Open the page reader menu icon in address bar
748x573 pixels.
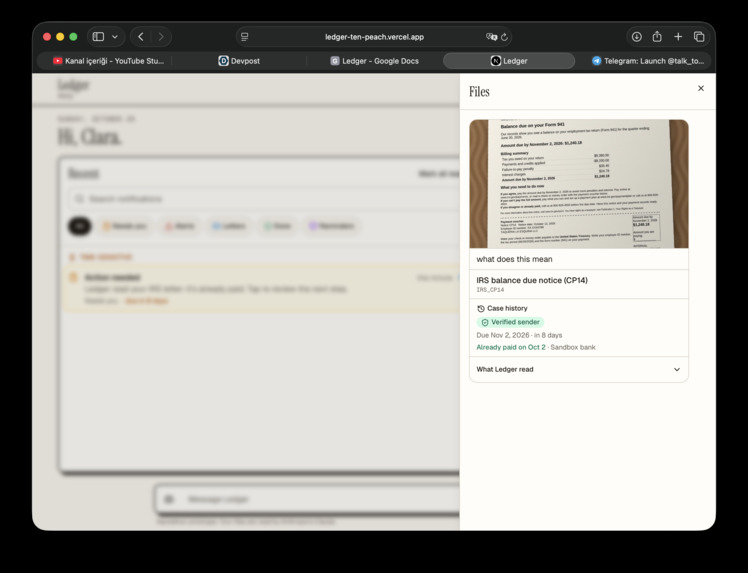tap(245, 37)
